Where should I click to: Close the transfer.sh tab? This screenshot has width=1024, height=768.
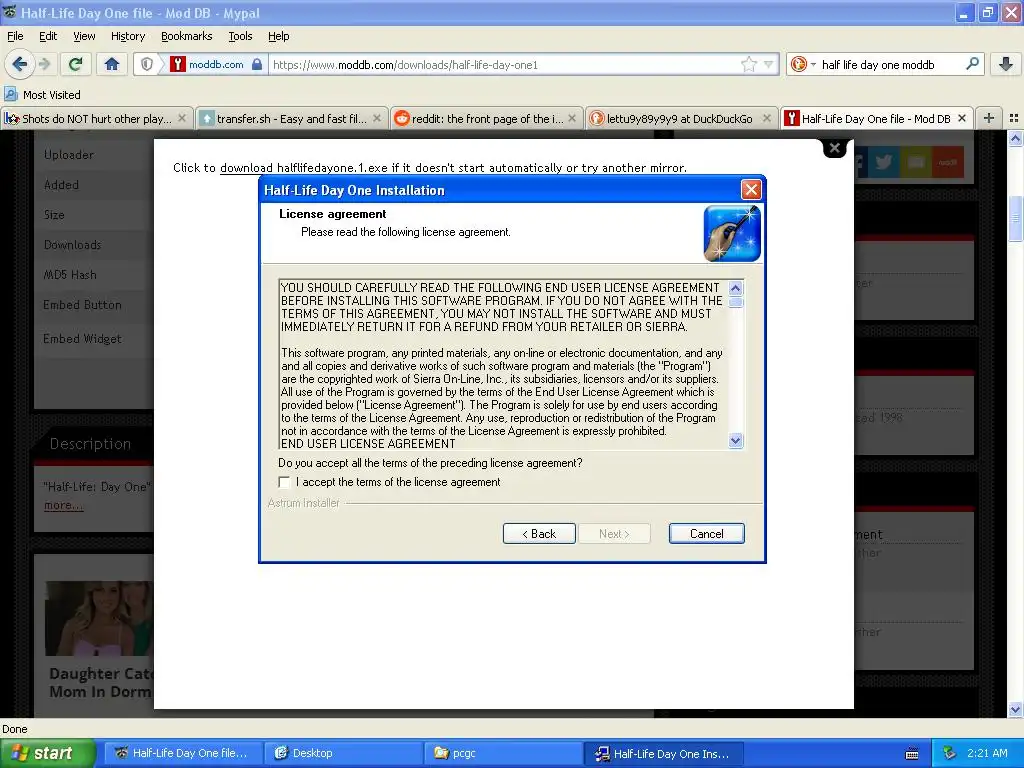point(377,118)
